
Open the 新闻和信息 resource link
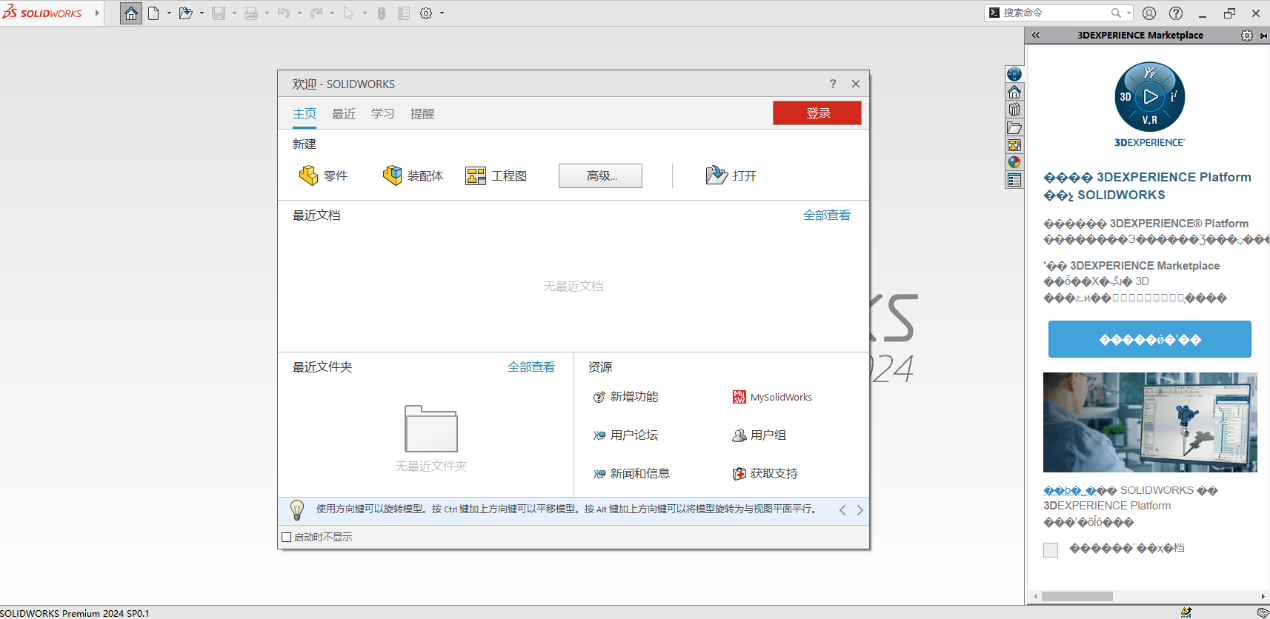coord(631,473)
